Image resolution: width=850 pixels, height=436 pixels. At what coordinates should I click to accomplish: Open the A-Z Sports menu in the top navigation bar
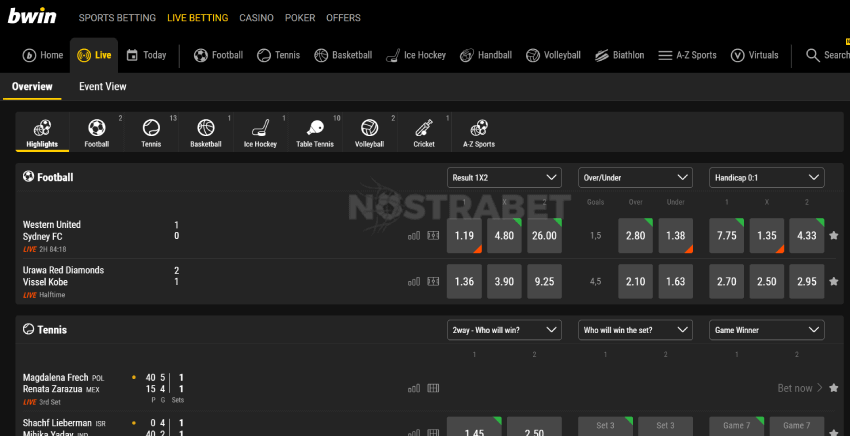click(687, 55)
